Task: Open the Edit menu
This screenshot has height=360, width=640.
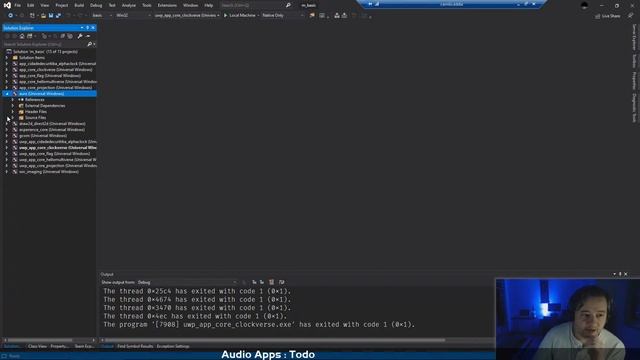Action: (x=31, y=5)
